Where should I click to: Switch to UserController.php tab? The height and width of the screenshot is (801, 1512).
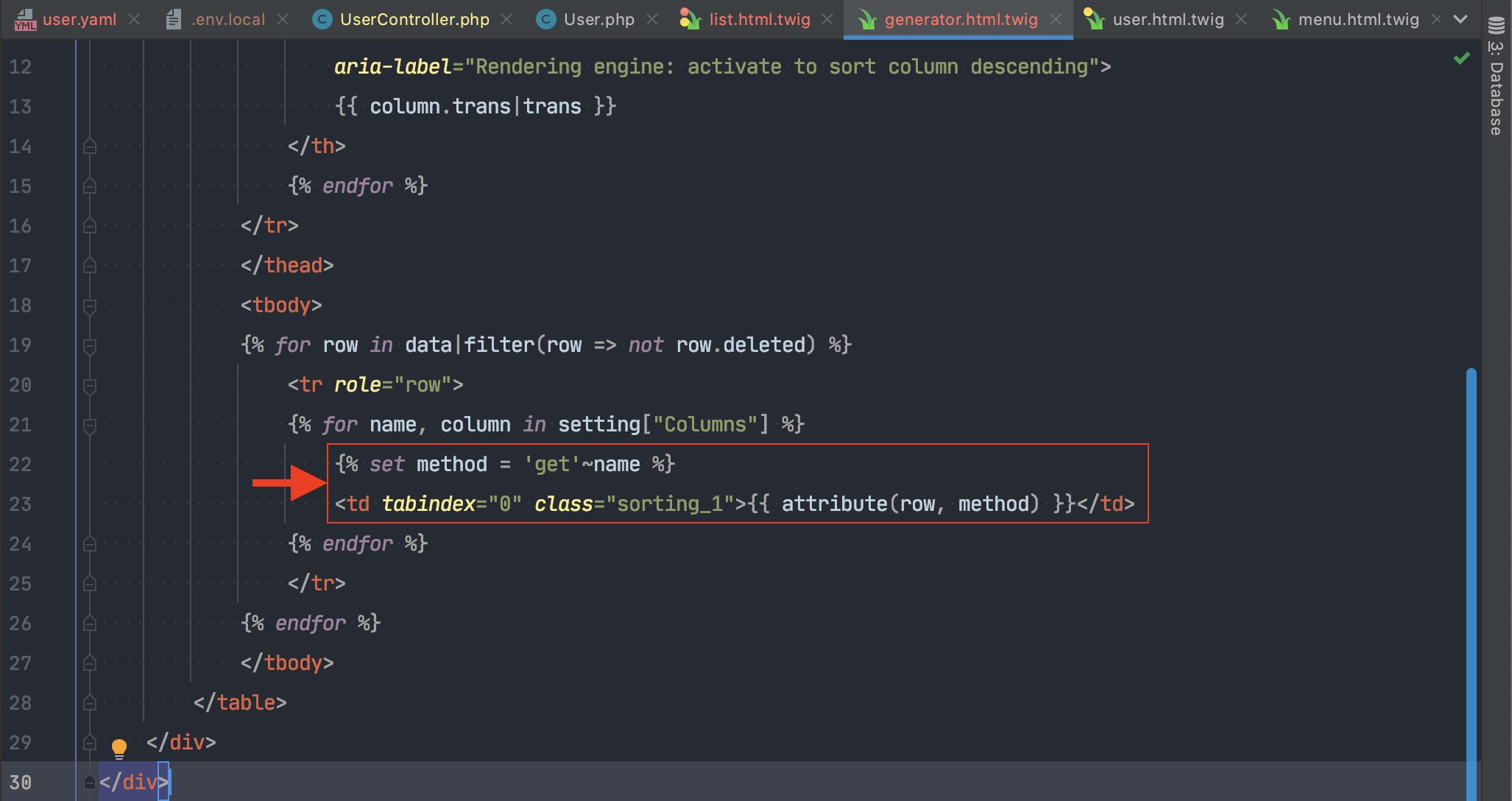(414, 20)
